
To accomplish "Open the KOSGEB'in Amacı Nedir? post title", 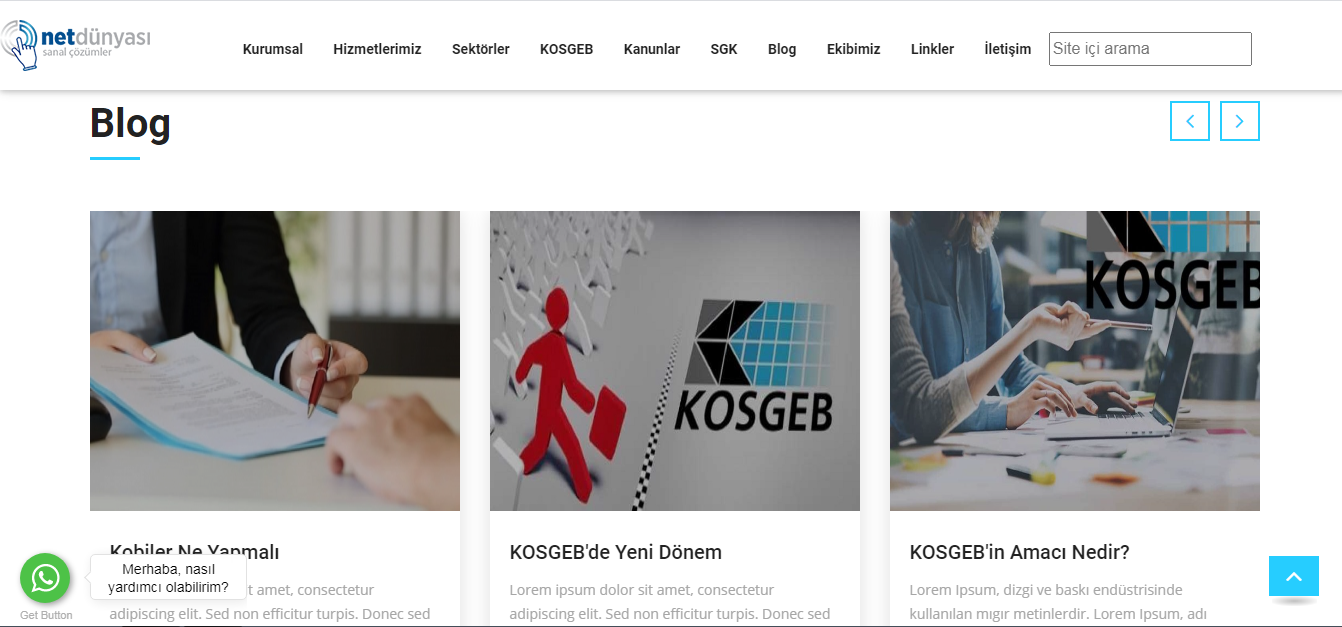I will pyautogui.click(x=1020, y=552).
